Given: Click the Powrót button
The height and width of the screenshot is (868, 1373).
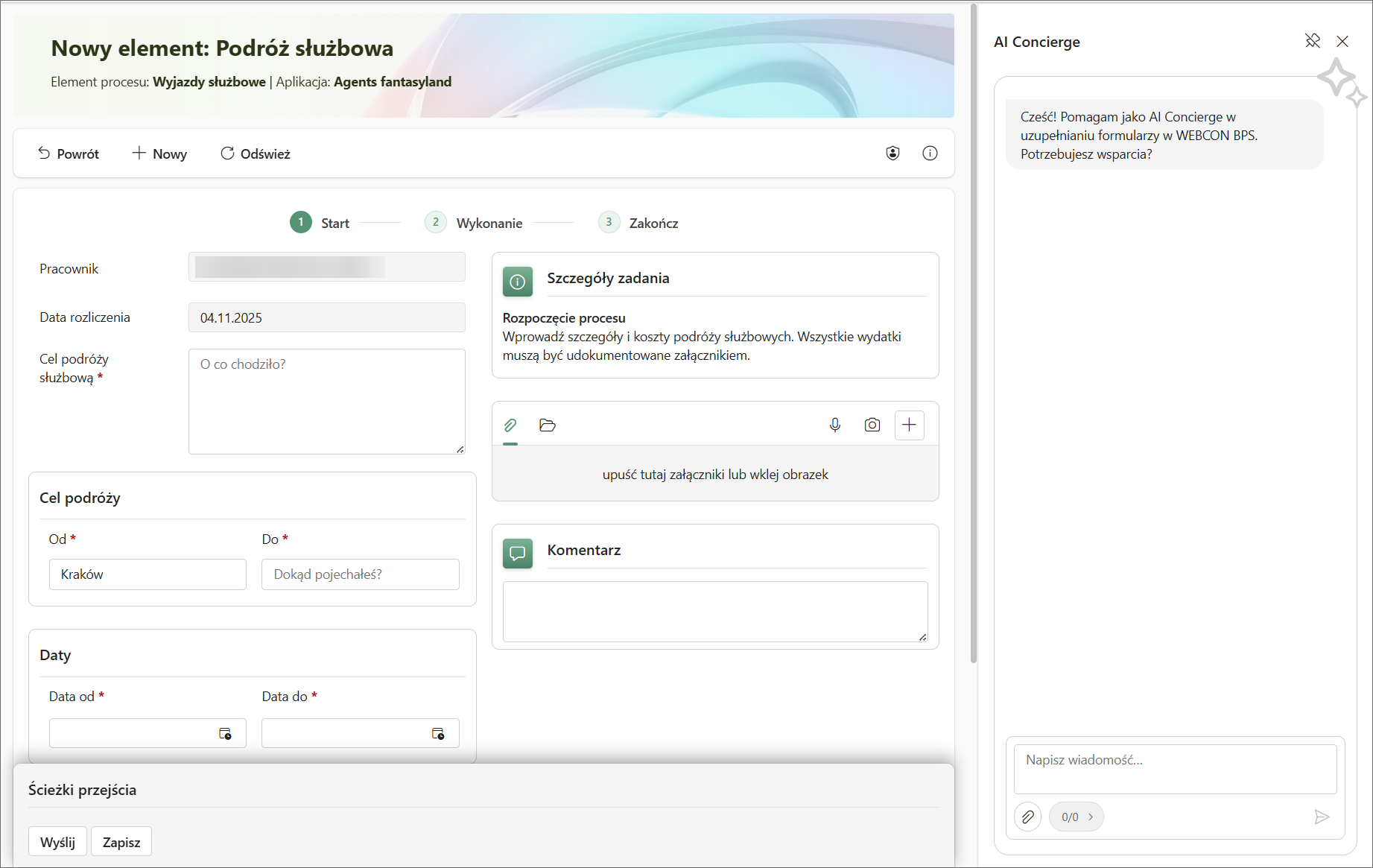Looking at the screenshot, I should tap(69, 153).
